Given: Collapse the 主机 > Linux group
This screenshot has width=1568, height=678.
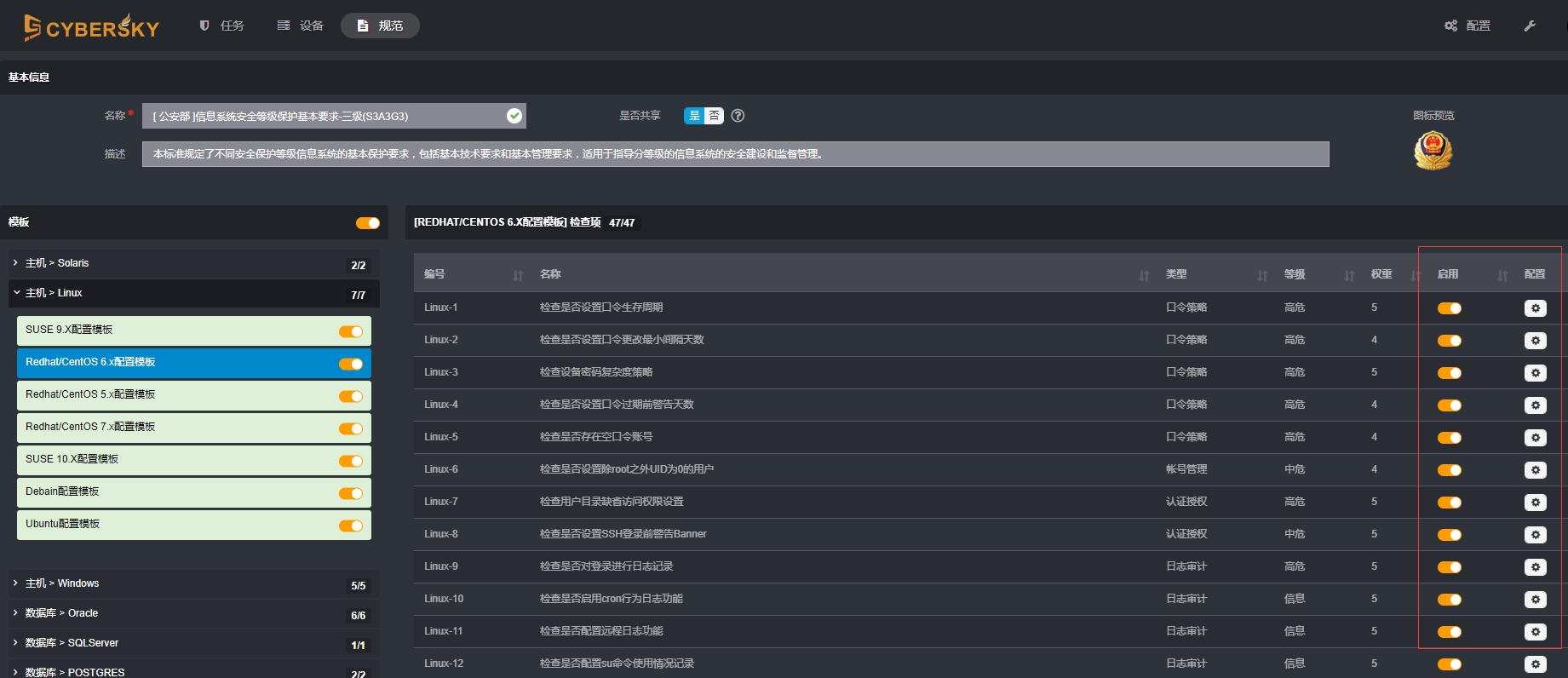Looking at the screenshot, I should 54,293.
